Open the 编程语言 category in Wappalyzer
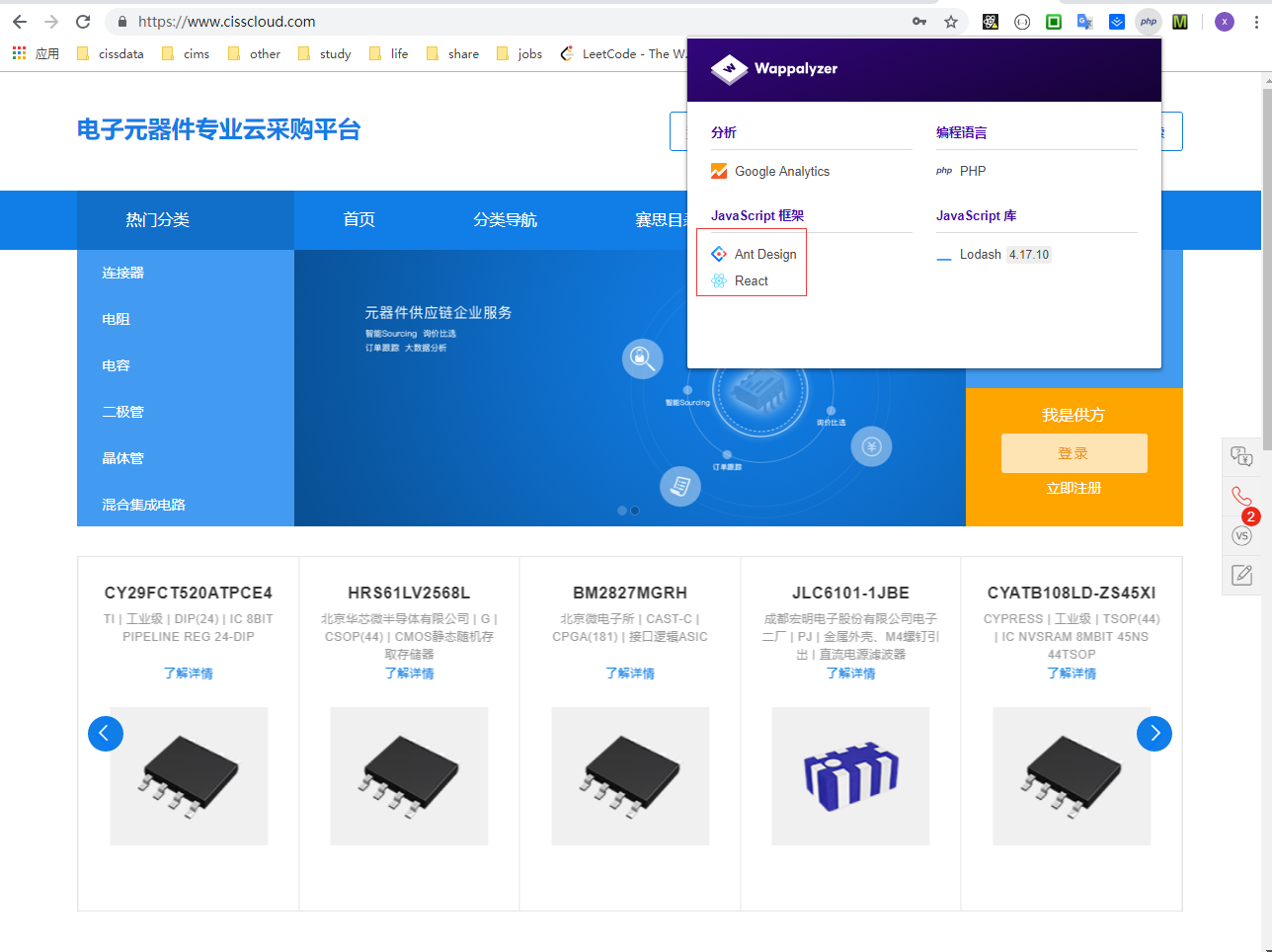Image resolution: width=1272 pixels, height=952 pixels. click(962, 132)
